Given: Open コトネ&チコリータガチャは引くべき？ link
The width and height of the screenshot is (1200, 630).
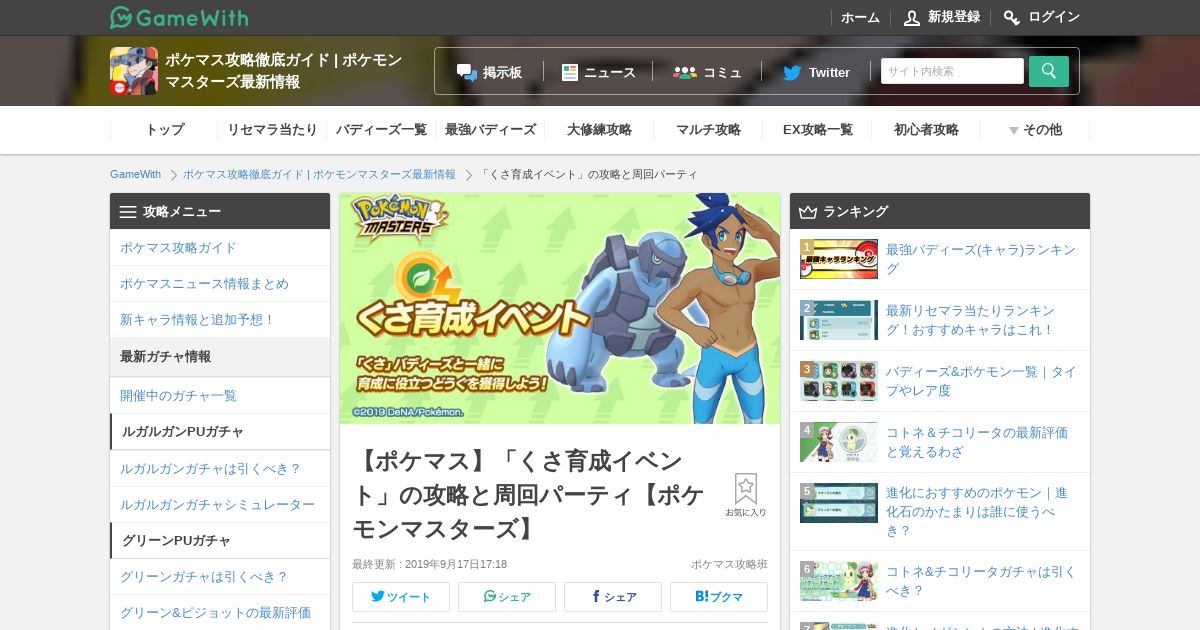Looking at the screenshot, I should pos(981,581).
